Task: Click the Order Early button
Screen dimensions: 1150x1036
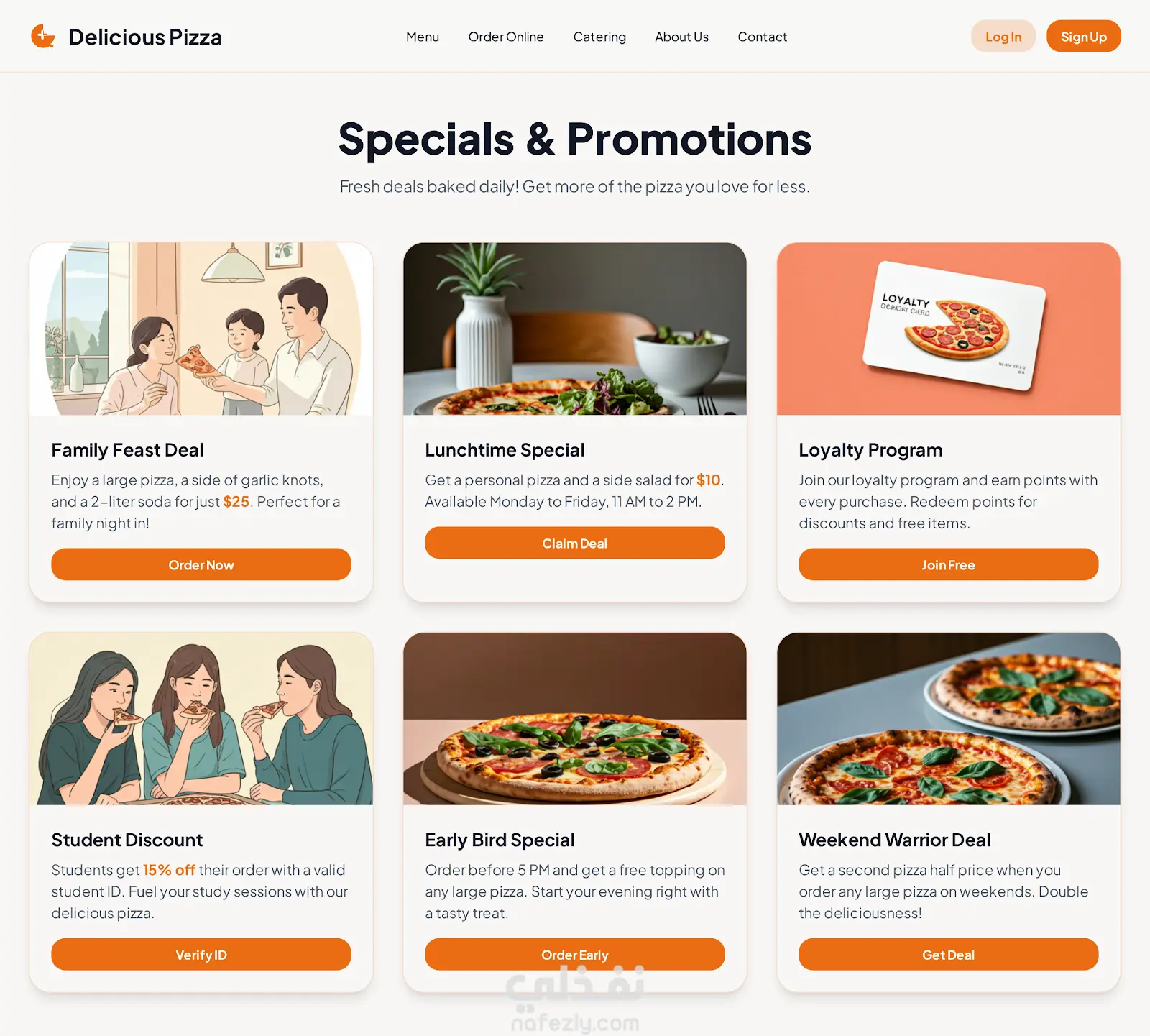Action: point(575,954)
